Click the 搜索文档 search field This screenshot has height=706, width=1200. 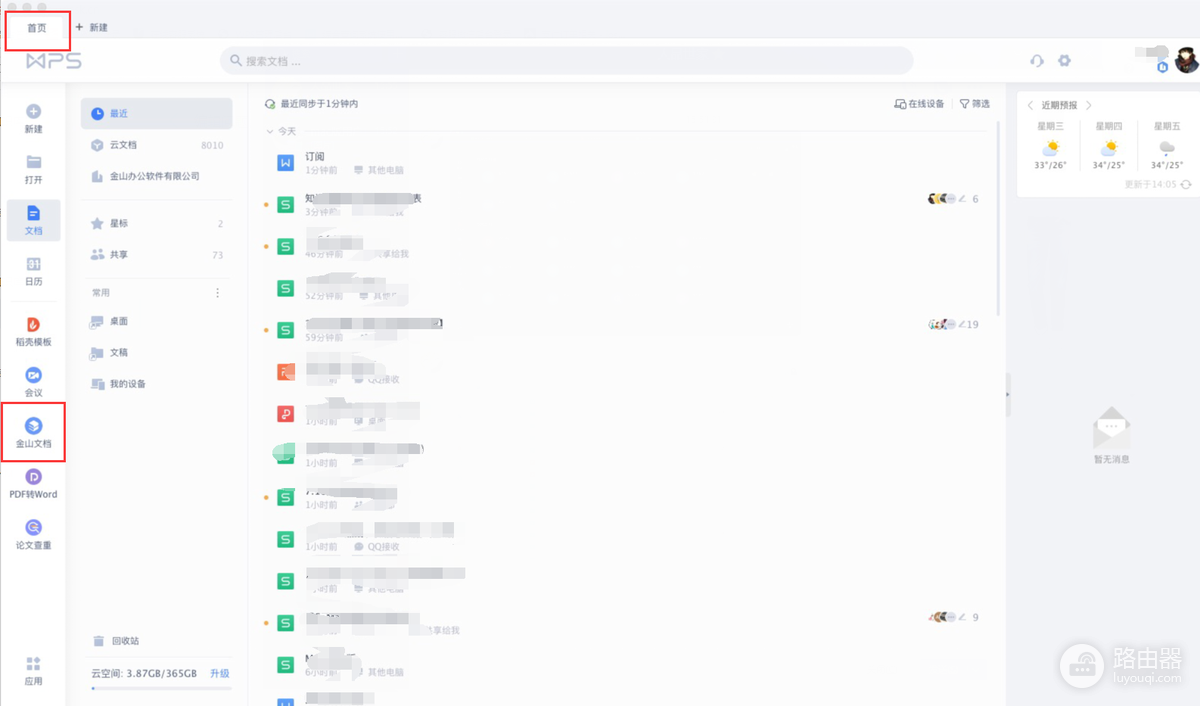(566, 60)
